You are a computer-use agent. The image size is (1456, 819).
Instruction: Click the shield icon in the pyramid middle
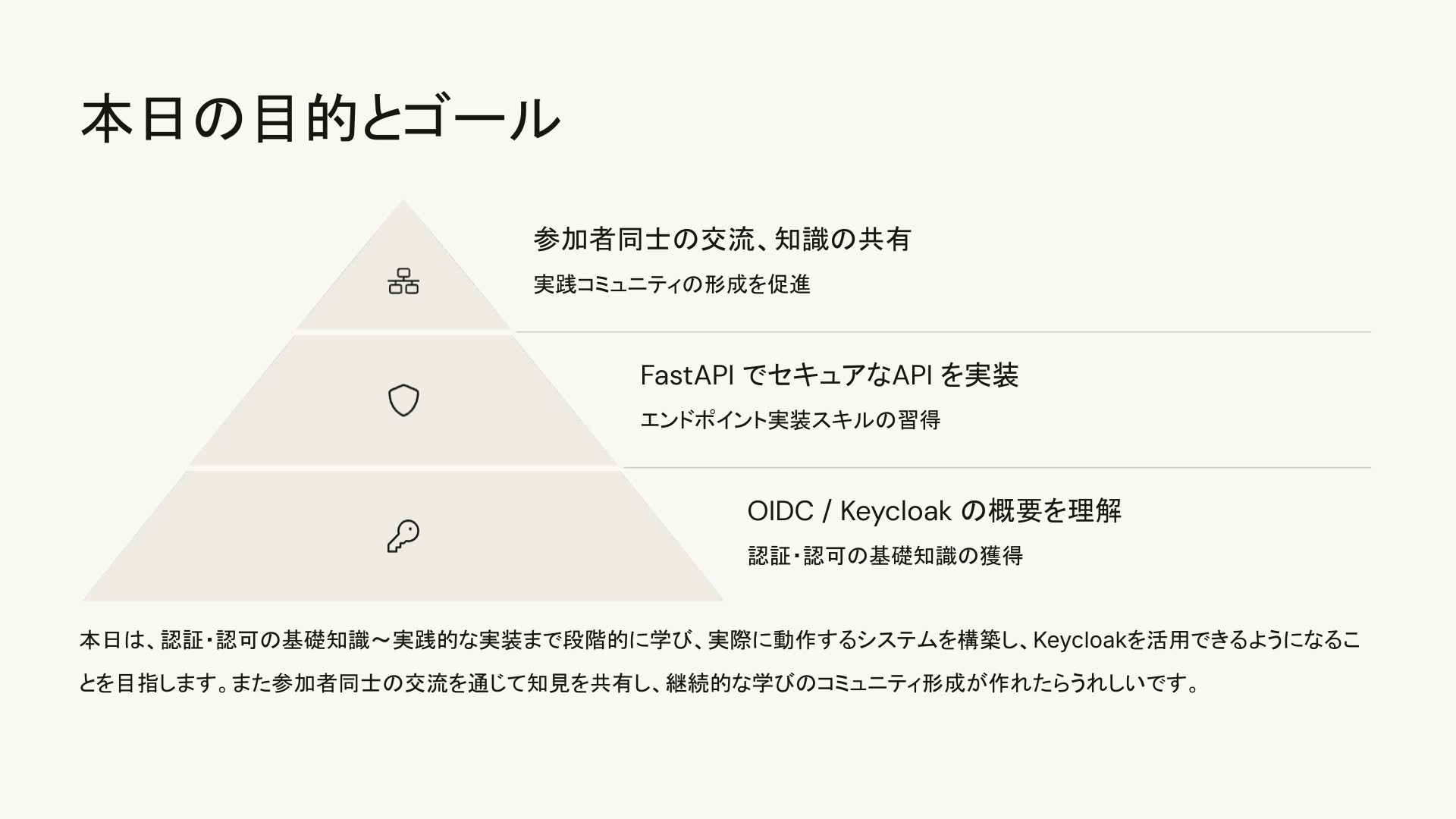point(403,400)
